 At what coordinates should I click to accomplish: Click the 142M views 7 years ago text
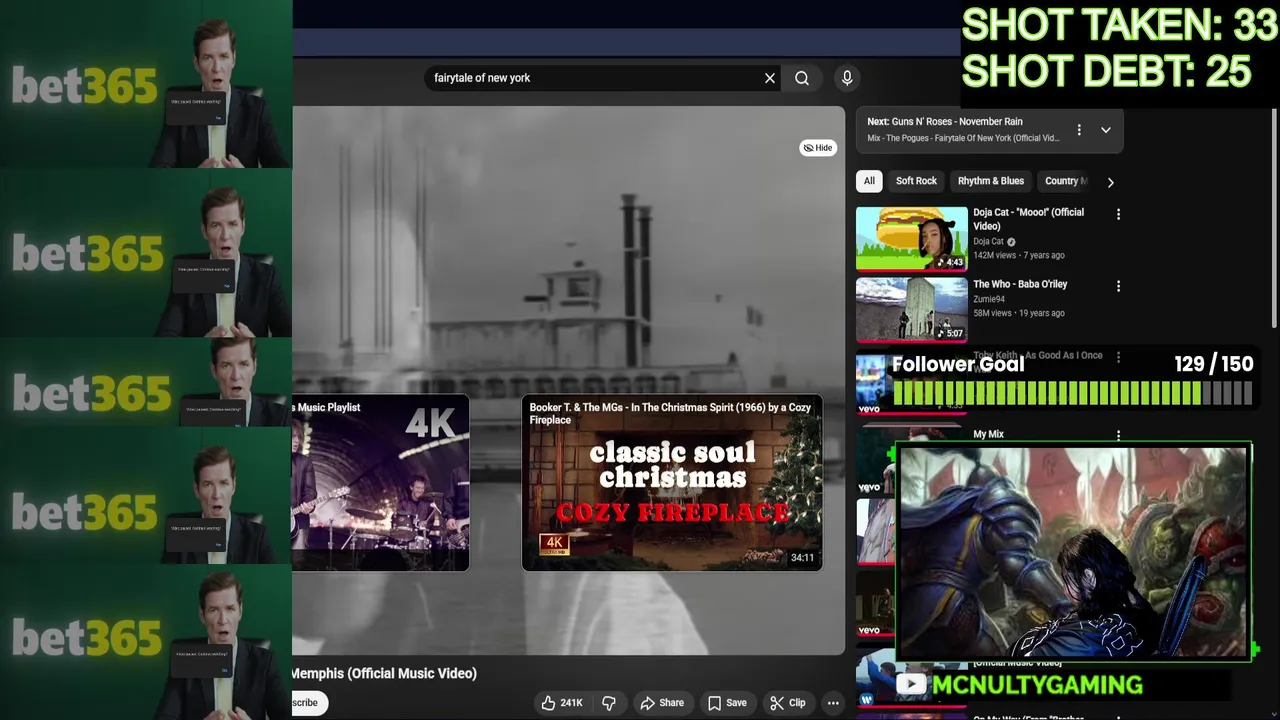(x=1019, y=255)
